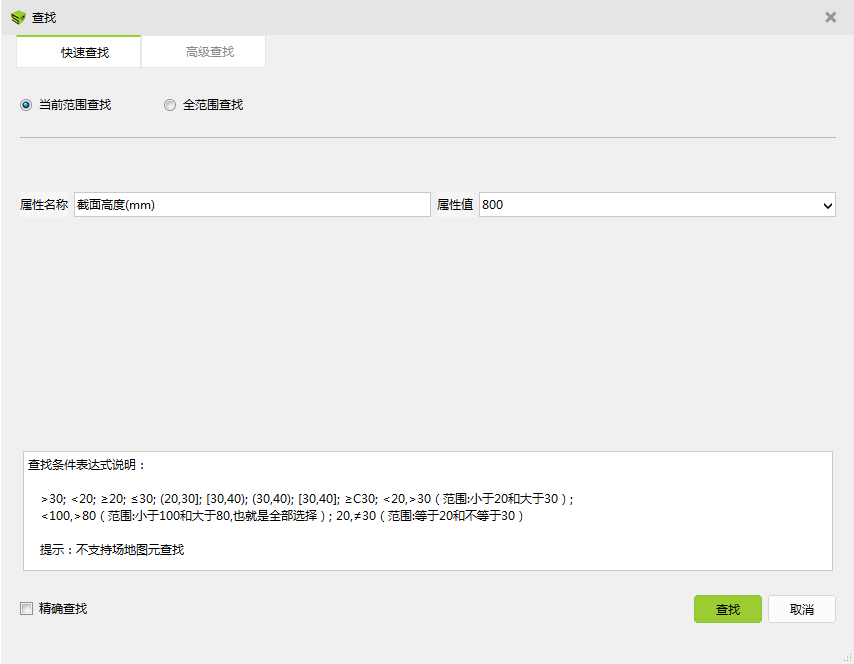Click the green 查找 button
The image size is (854, 664).
coord(728,609)
